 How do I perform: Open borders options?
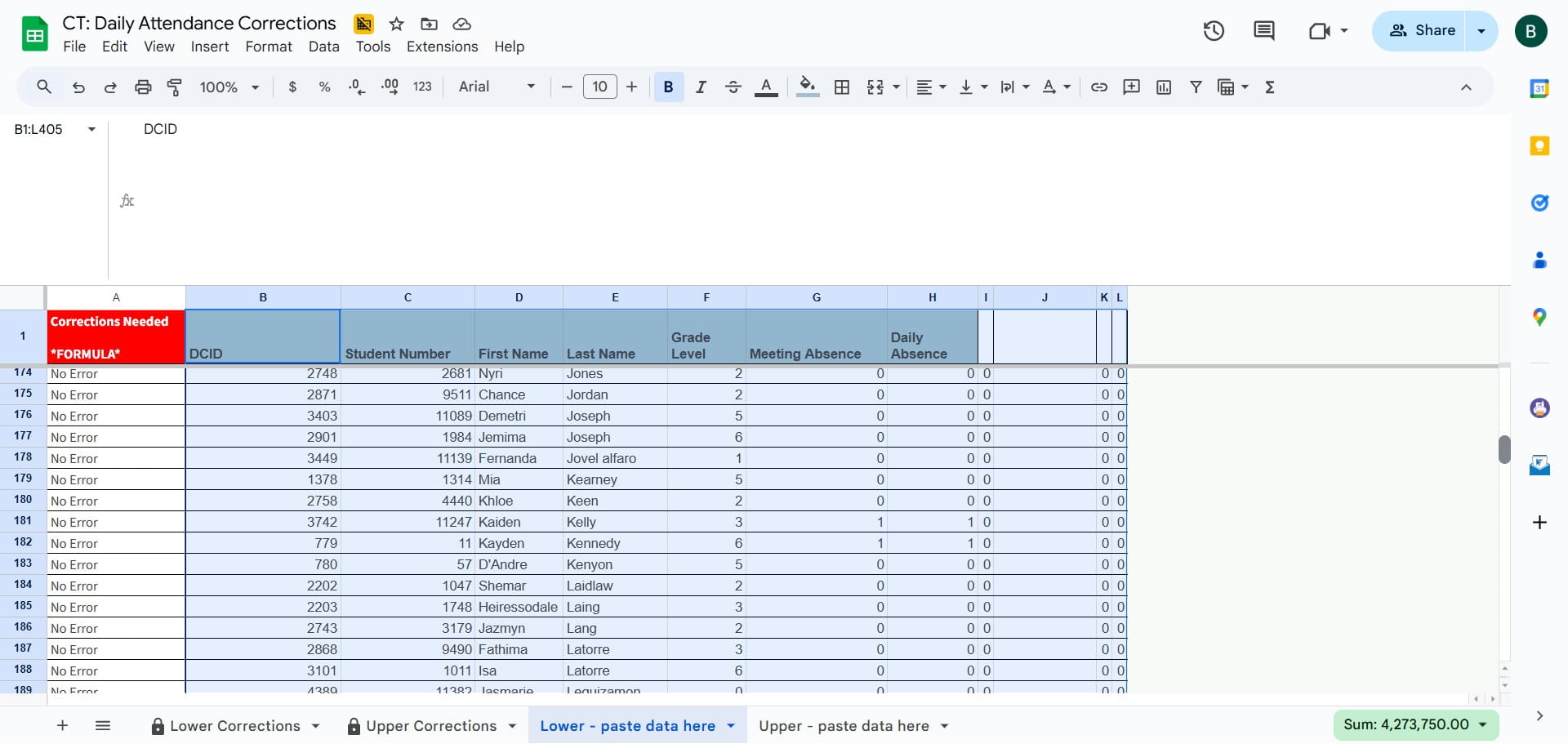[842, 87]
